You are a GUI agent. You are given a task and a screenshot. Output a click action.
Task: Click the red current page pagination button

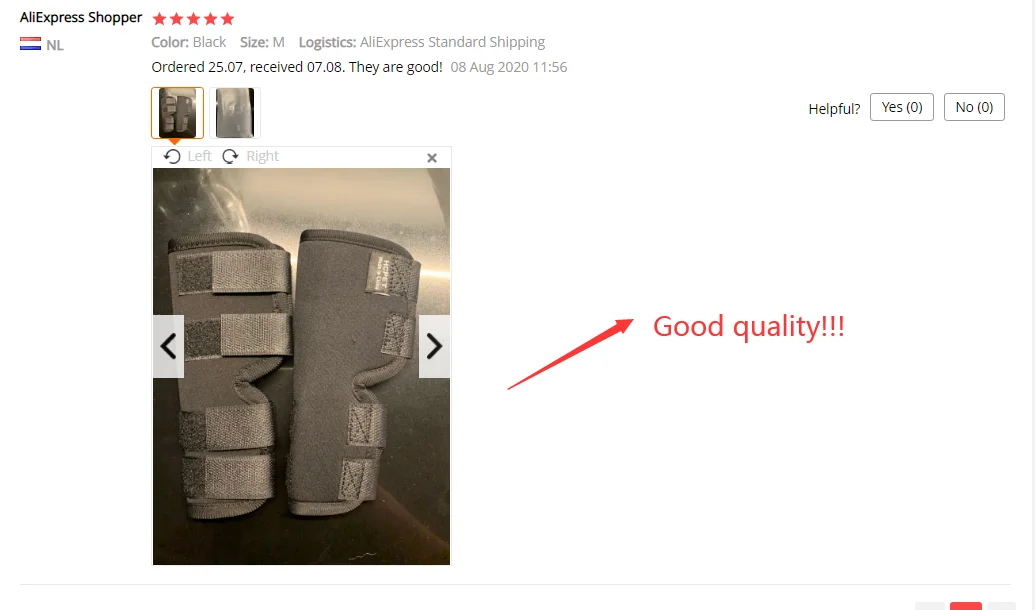[x=966, y=606]
